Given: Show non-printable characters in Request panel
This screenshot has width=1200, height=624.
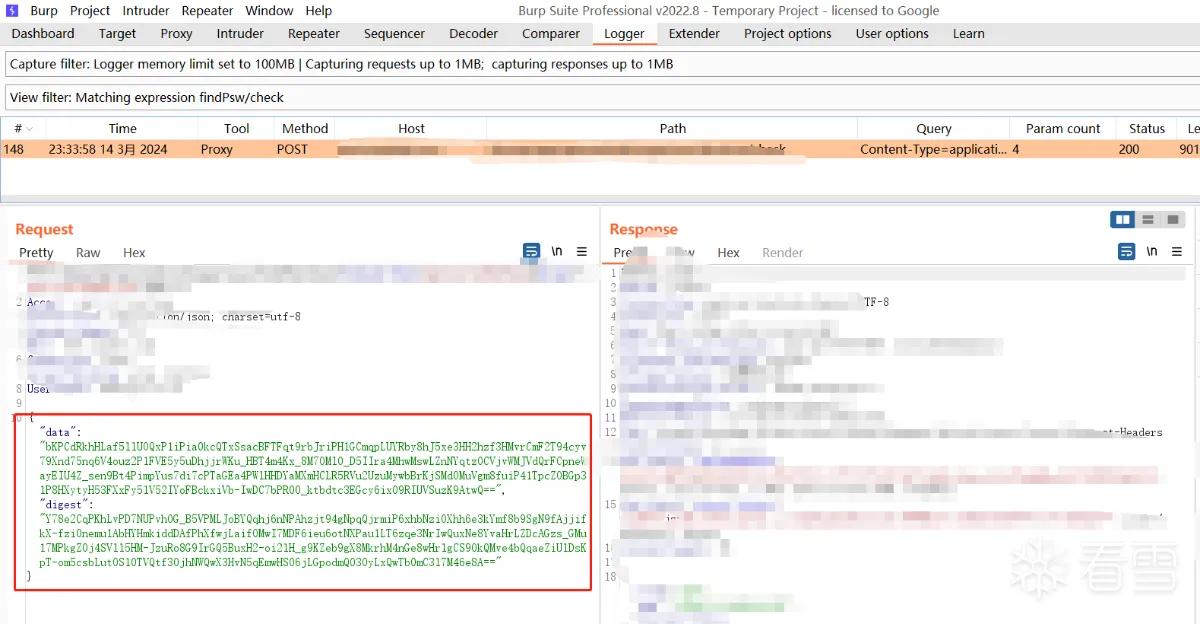Looking at the screenshot, I should (557, 252).
